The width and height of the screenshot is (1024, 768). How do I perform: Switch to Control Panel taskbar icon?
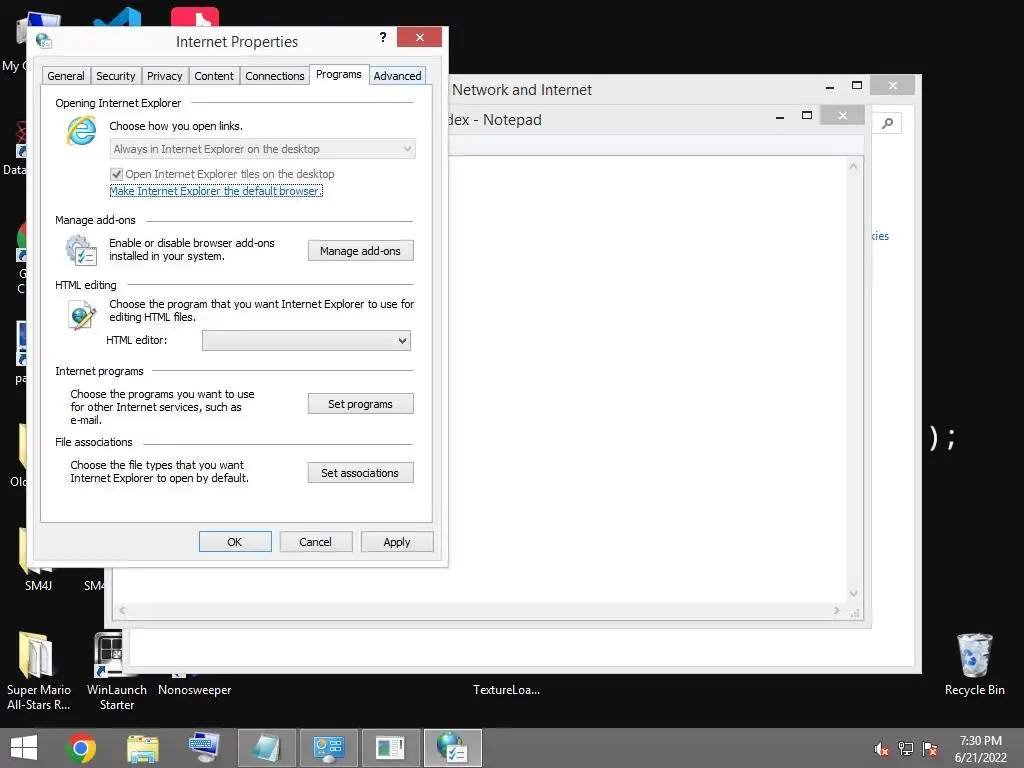[x=328, y=748]
